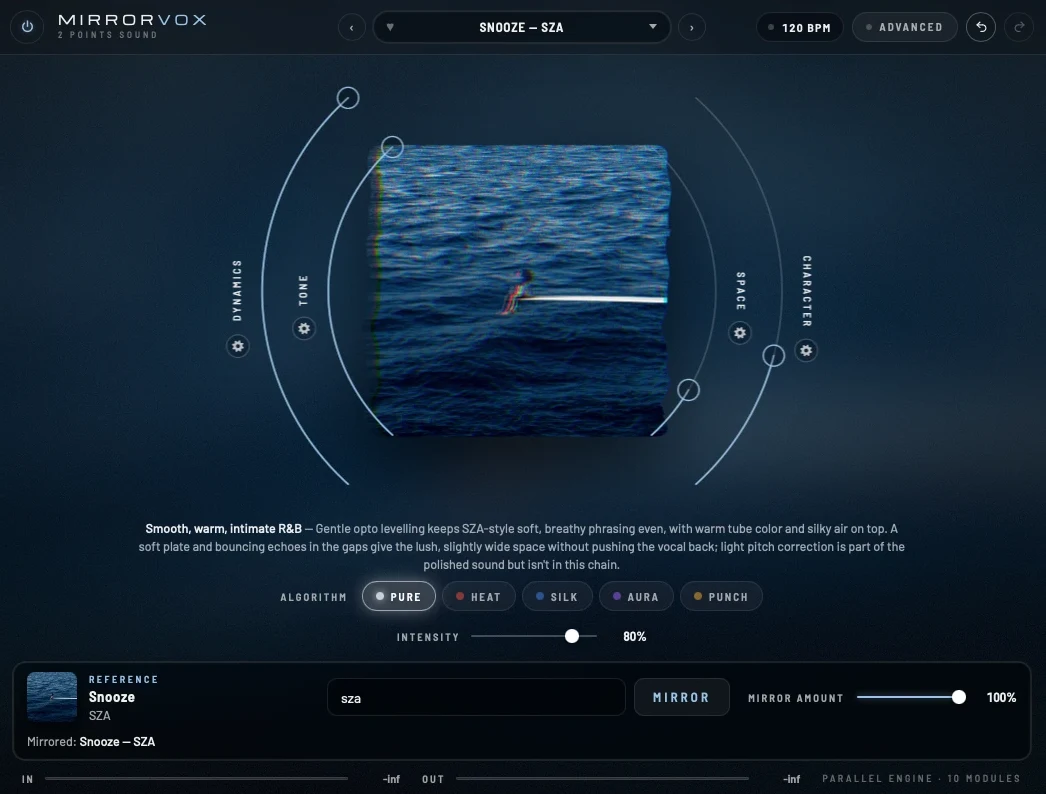Viewport: 1046px width, 794px height.
Task: Select the Aura algorithm
Action: point(636,597)
